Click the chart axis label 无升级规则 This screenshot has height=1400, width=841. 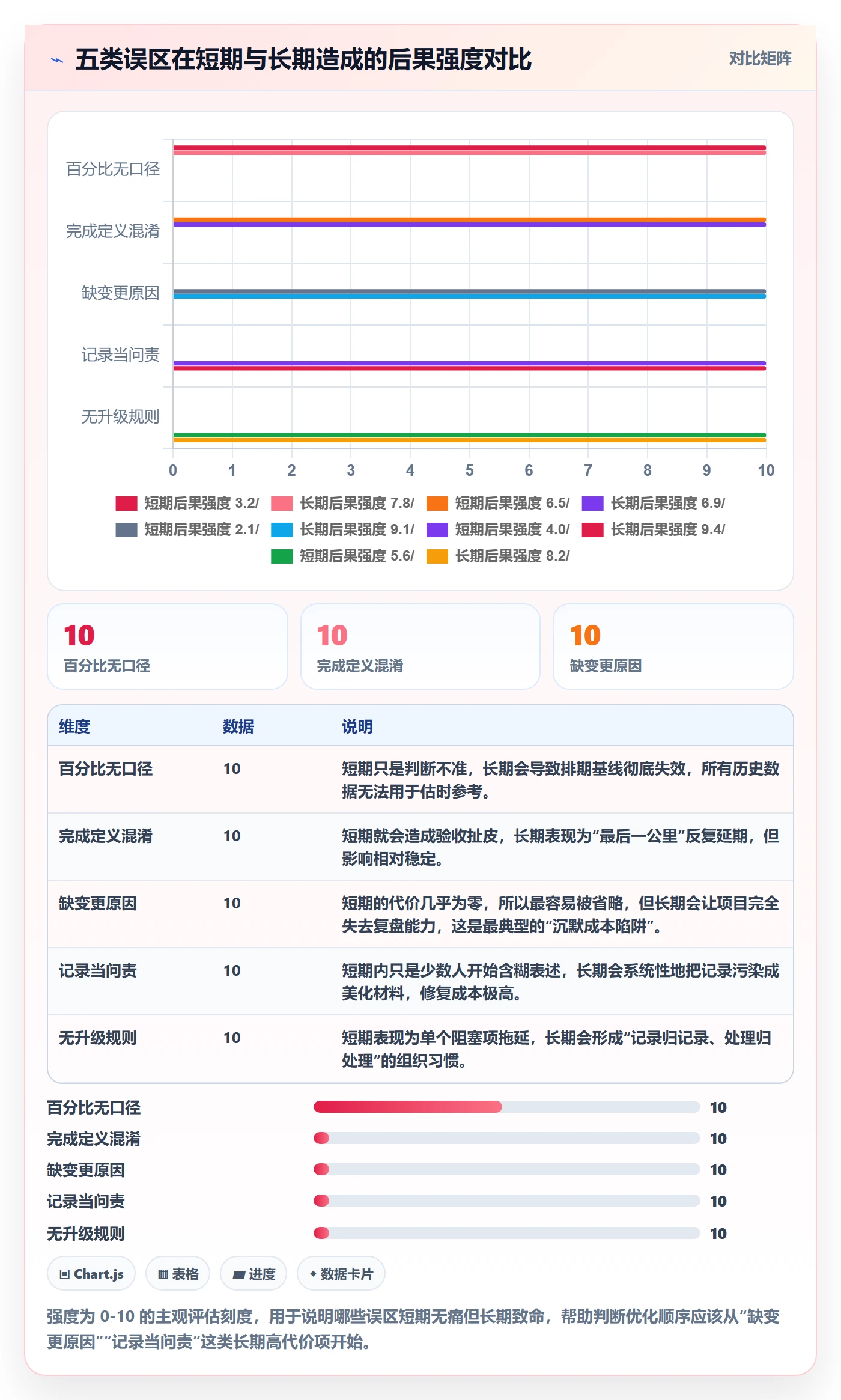point(121,417)
